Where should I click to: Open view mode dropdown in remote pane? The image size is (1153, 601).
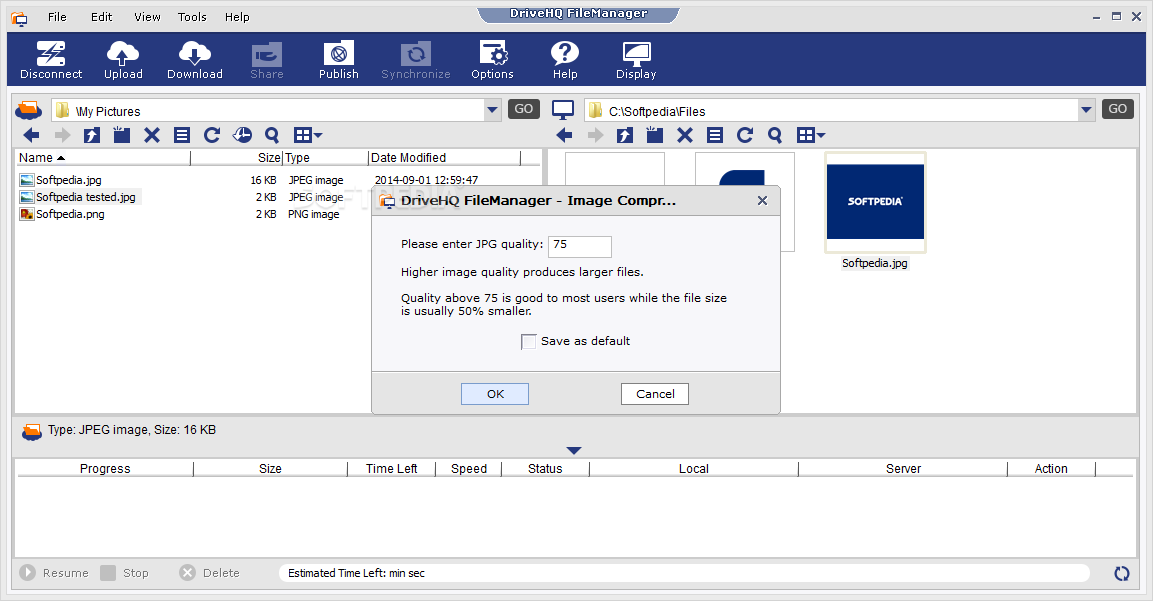[308, 135]
